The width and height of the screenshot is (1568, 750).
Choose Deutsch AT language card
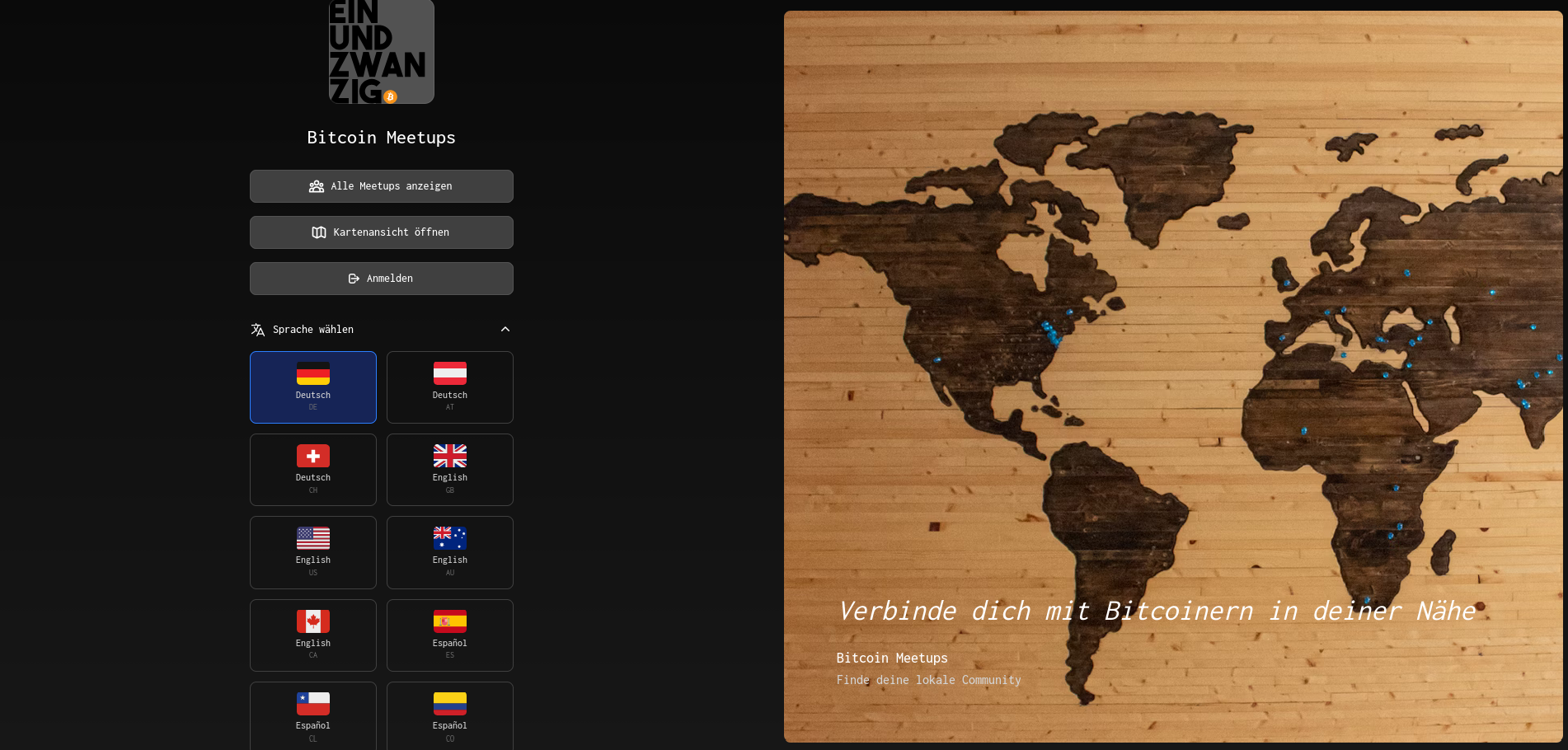click(x=450, y=387)
